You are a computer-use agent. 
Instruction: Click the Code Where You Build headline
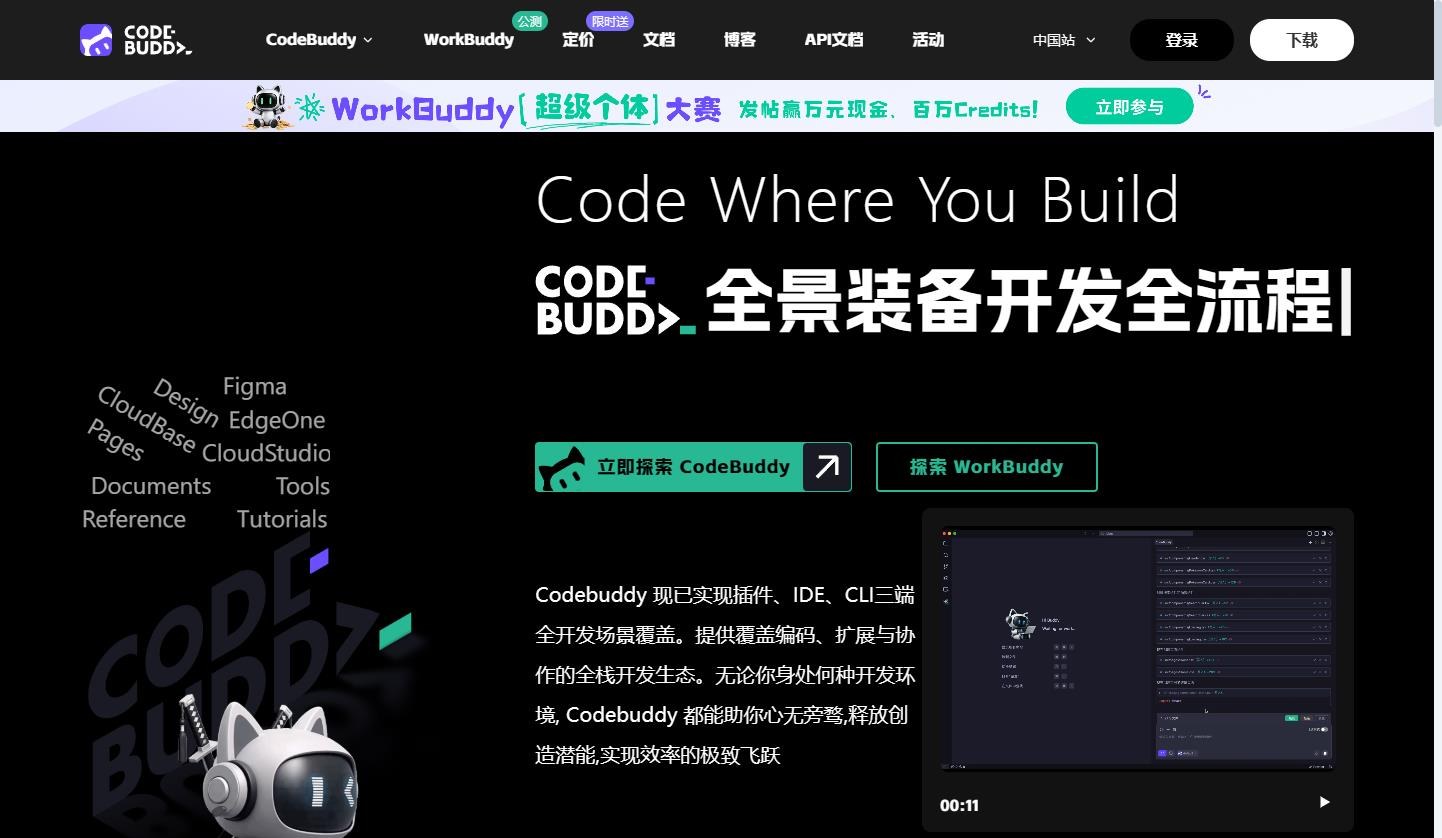[x=858, y=199]
